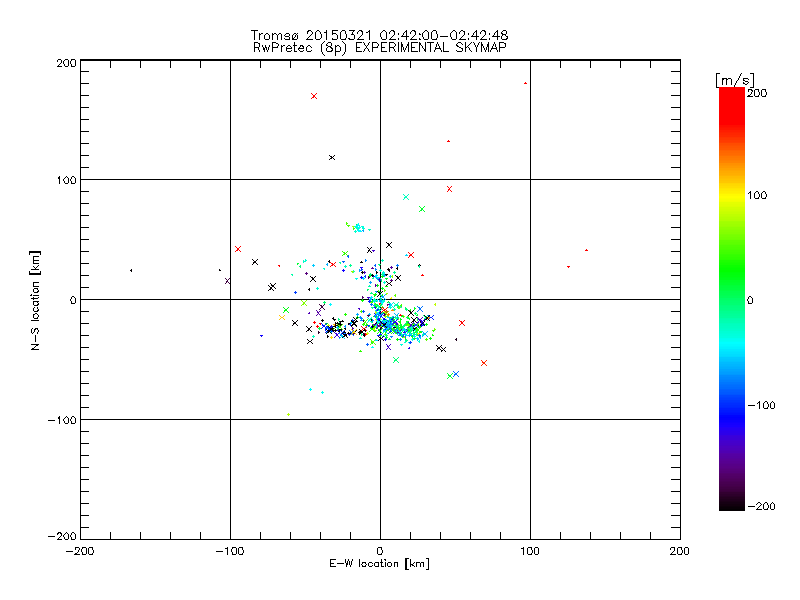Screen dimensions: 800x600
Task: Select the 'RwPretec (8p) EXPERIMENTAL SKYMAP' subtitle
Action: pos(380,48)
